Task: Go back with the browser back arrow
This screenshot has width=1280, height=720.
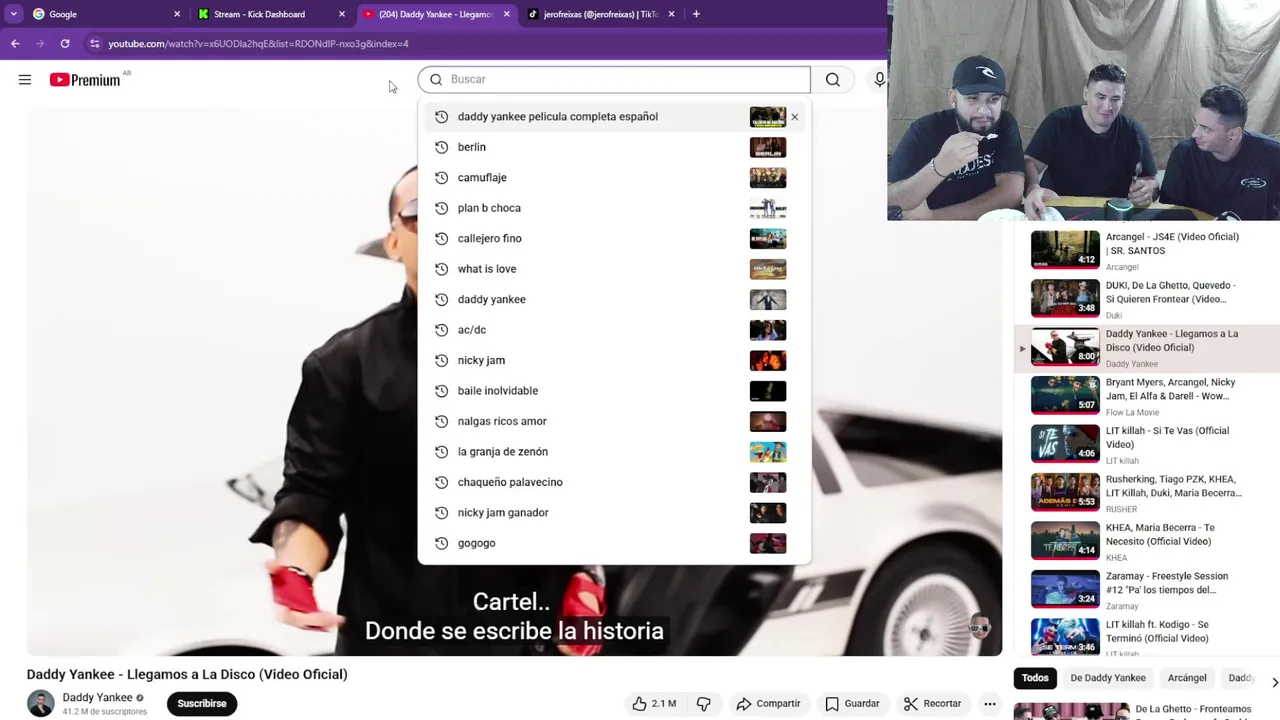Action: point(15,44)
